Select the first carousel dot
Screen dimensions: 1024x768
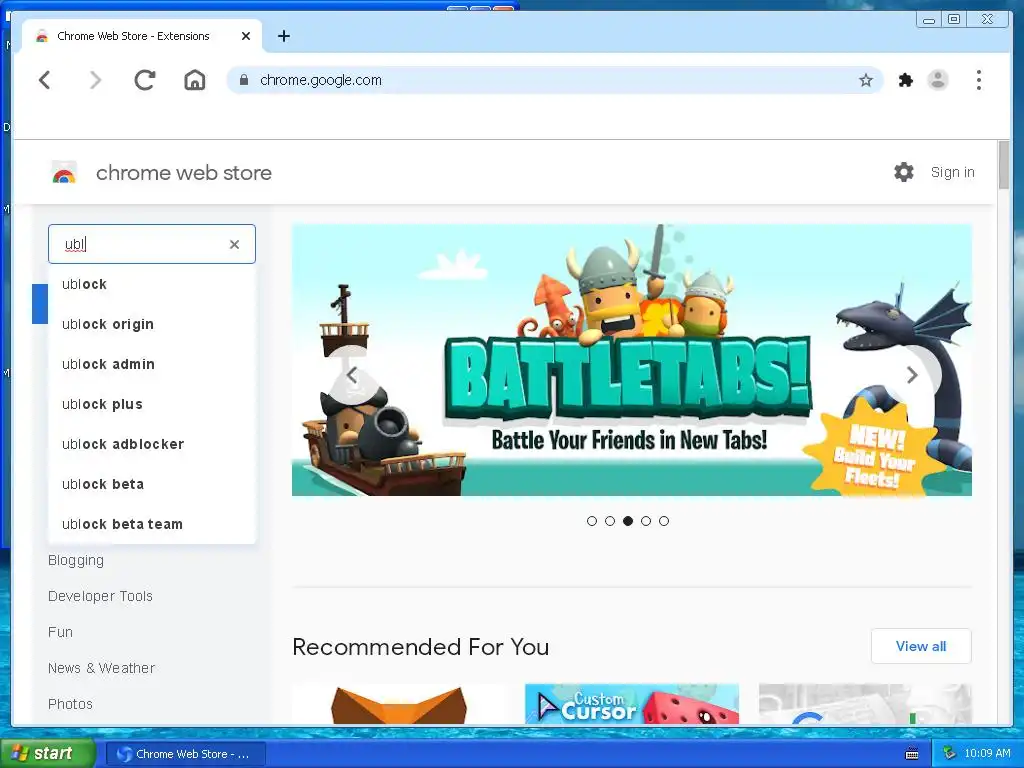pyautogui.click(x=592, y=520)
